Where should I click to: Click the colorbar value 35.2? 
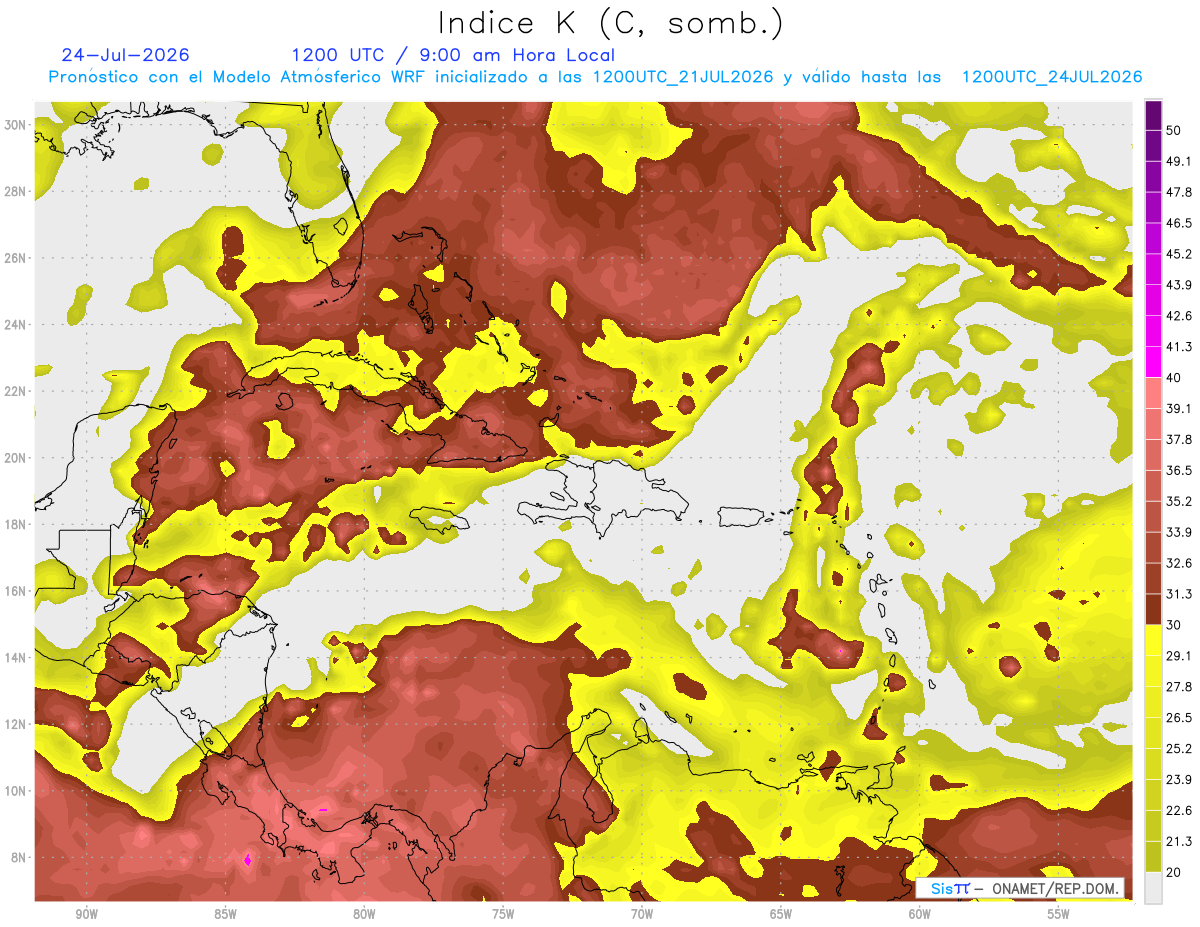pos(1180,501)
